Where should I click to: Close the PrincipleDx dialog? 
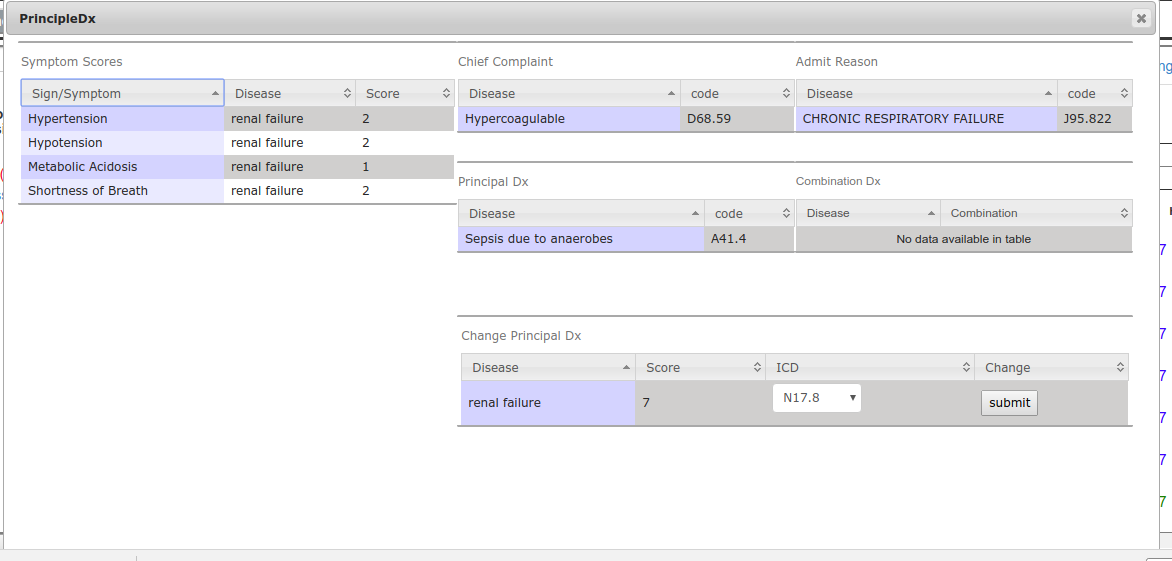tap(1140, 18)
